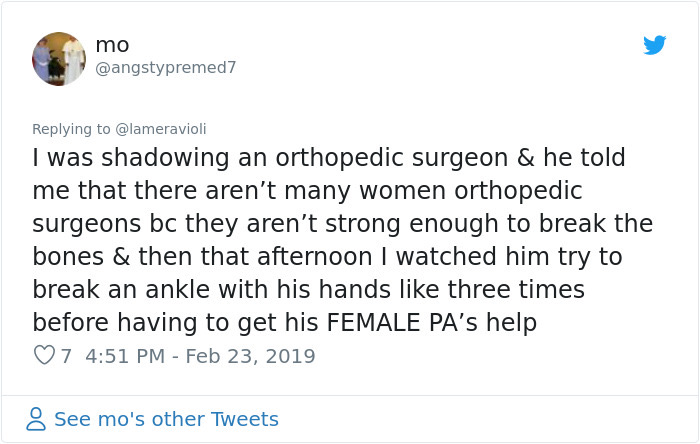Click the display name "mo"
Viewport: 700px width, 444px height.
[112, 45]
